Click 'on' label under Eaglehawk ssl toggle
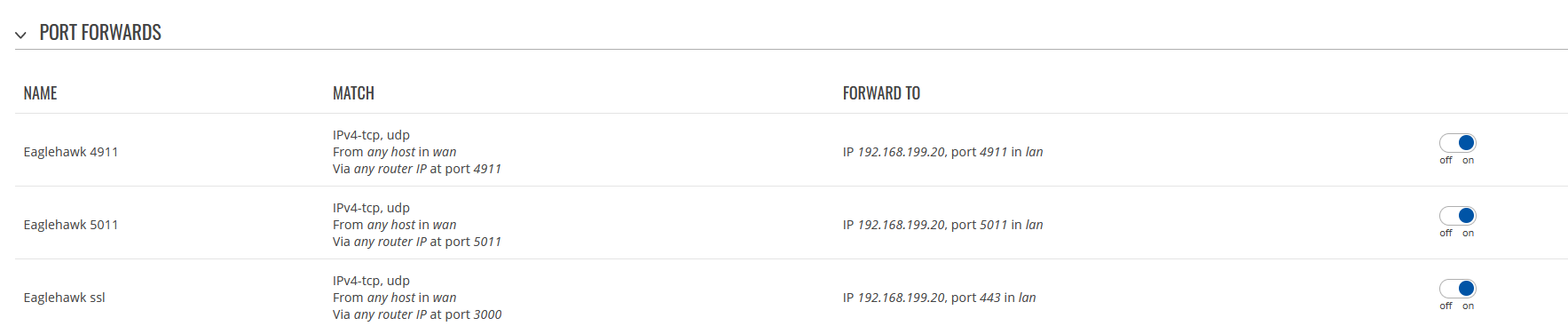1568x326 pixels. coord(1469,306)
